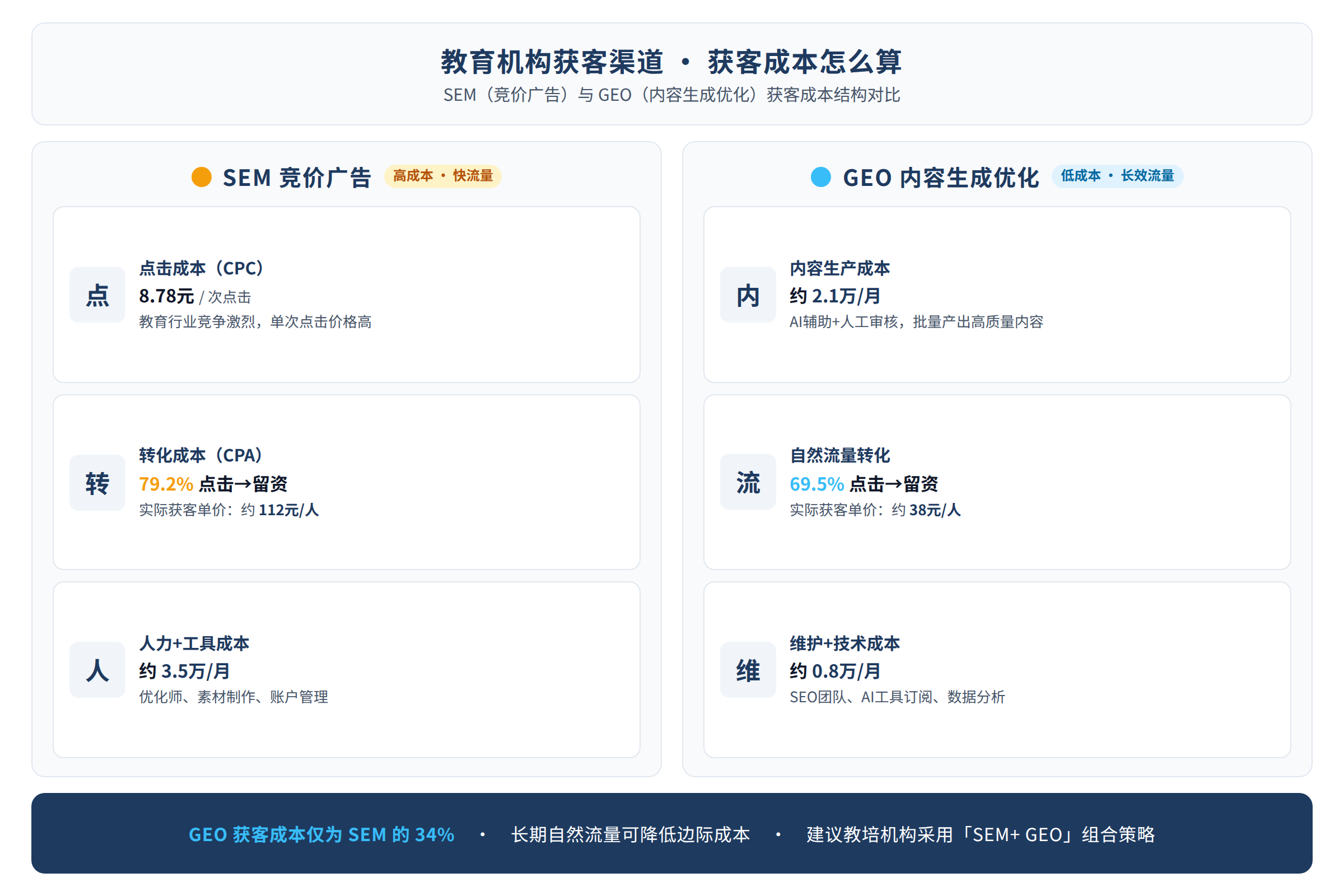Click the 转化成本（CPA）label
Viewport: 1344px width, 896px height.
200,455
